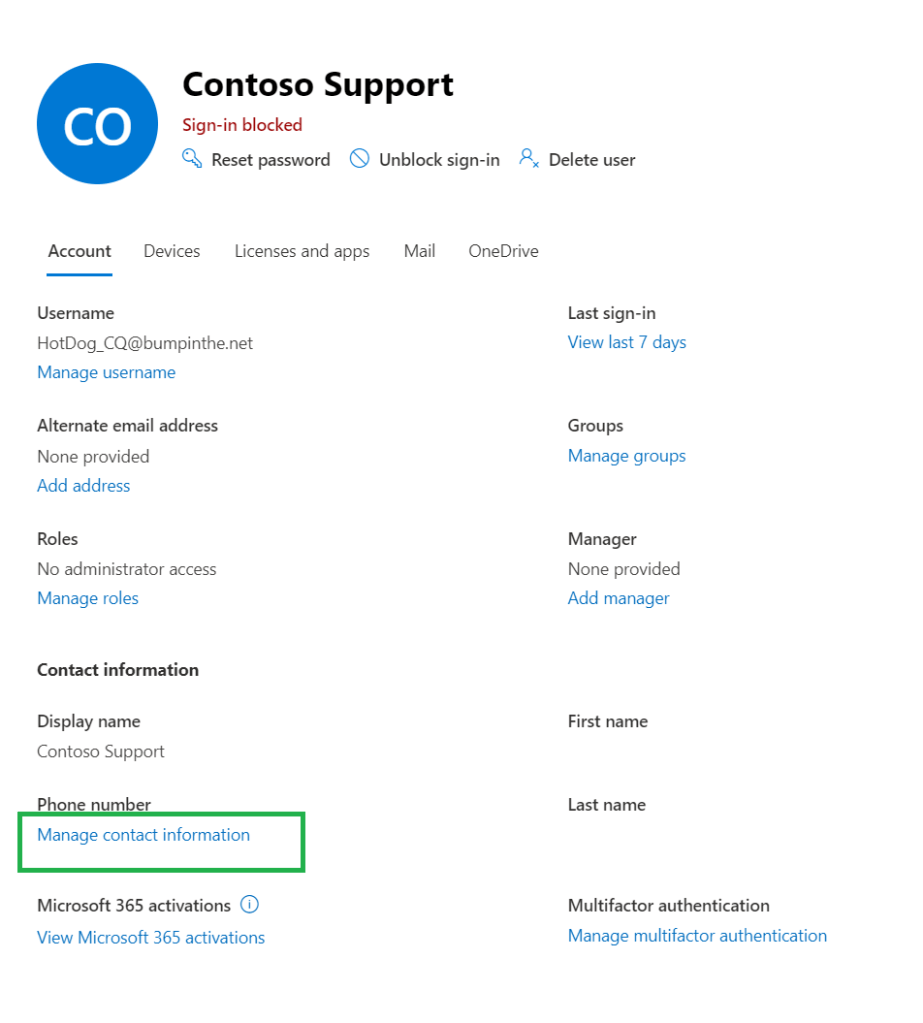The image size is (923, 1023).
Task: Open the Manage groups link
Action: pyautogui.click(x=627, y=456)
